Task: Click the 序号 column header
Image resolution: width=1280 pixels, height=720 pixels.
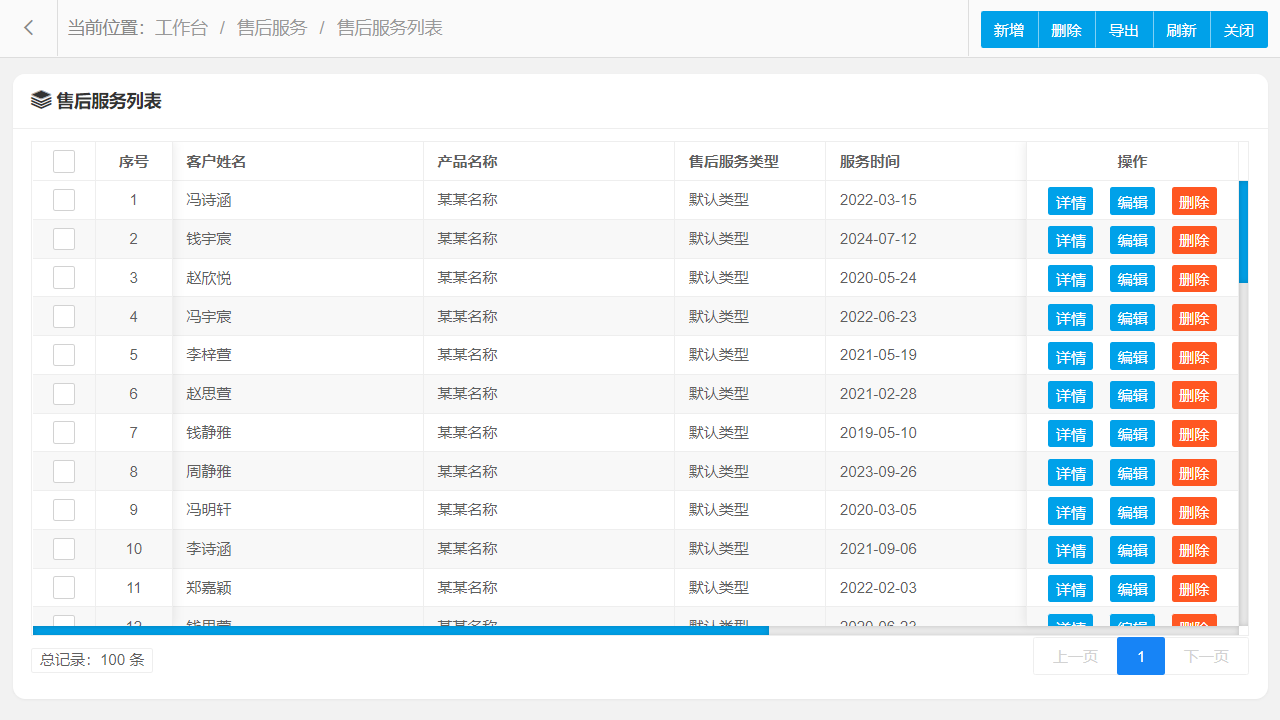Action: click(x=134, y=161)
